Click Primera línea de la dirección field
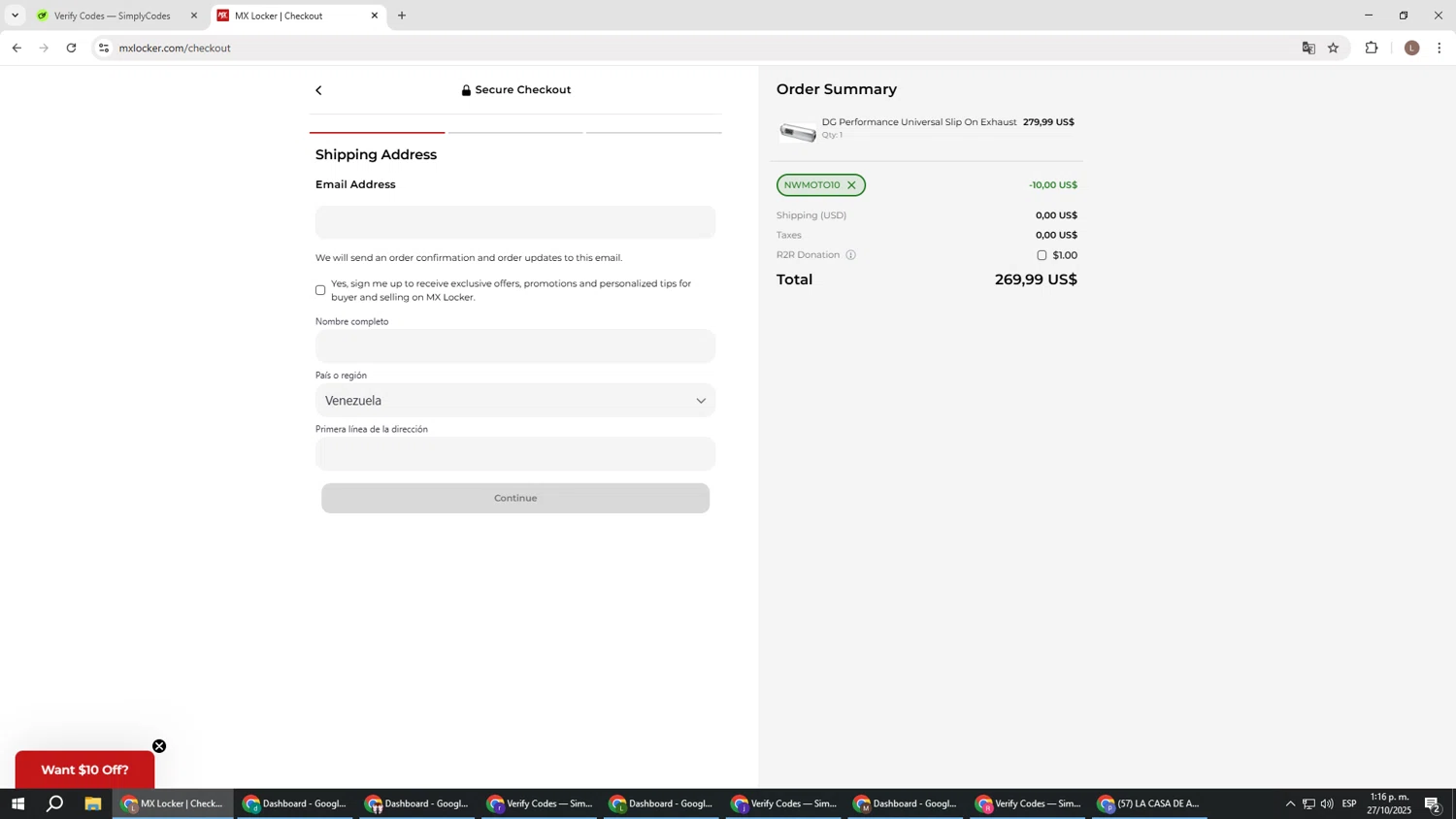The width and height of the screenshot is (1456, 819). pos(515,454)
